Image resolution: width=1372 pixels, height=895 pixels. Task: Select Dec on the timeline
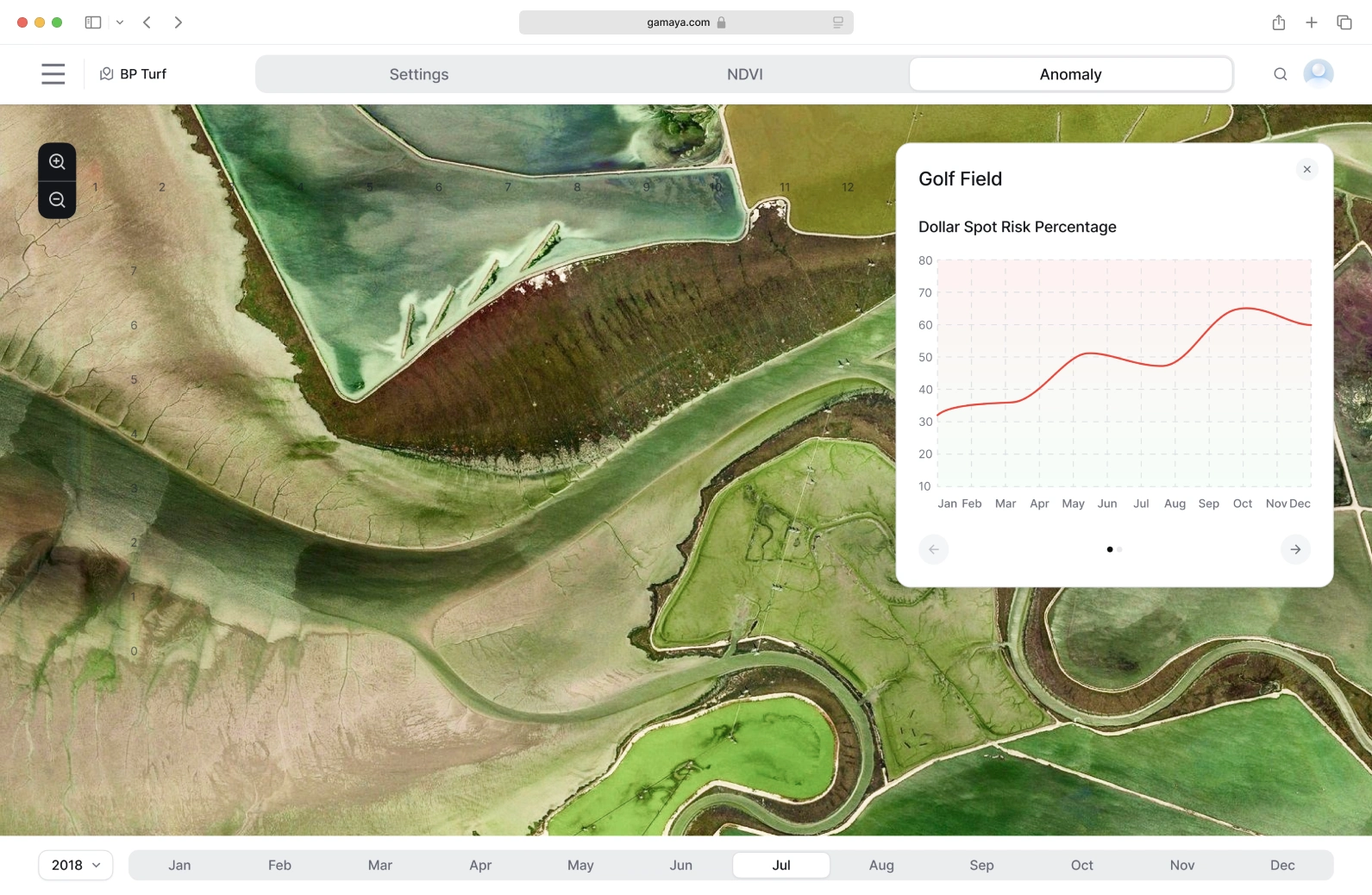(x=1282, y=865)
